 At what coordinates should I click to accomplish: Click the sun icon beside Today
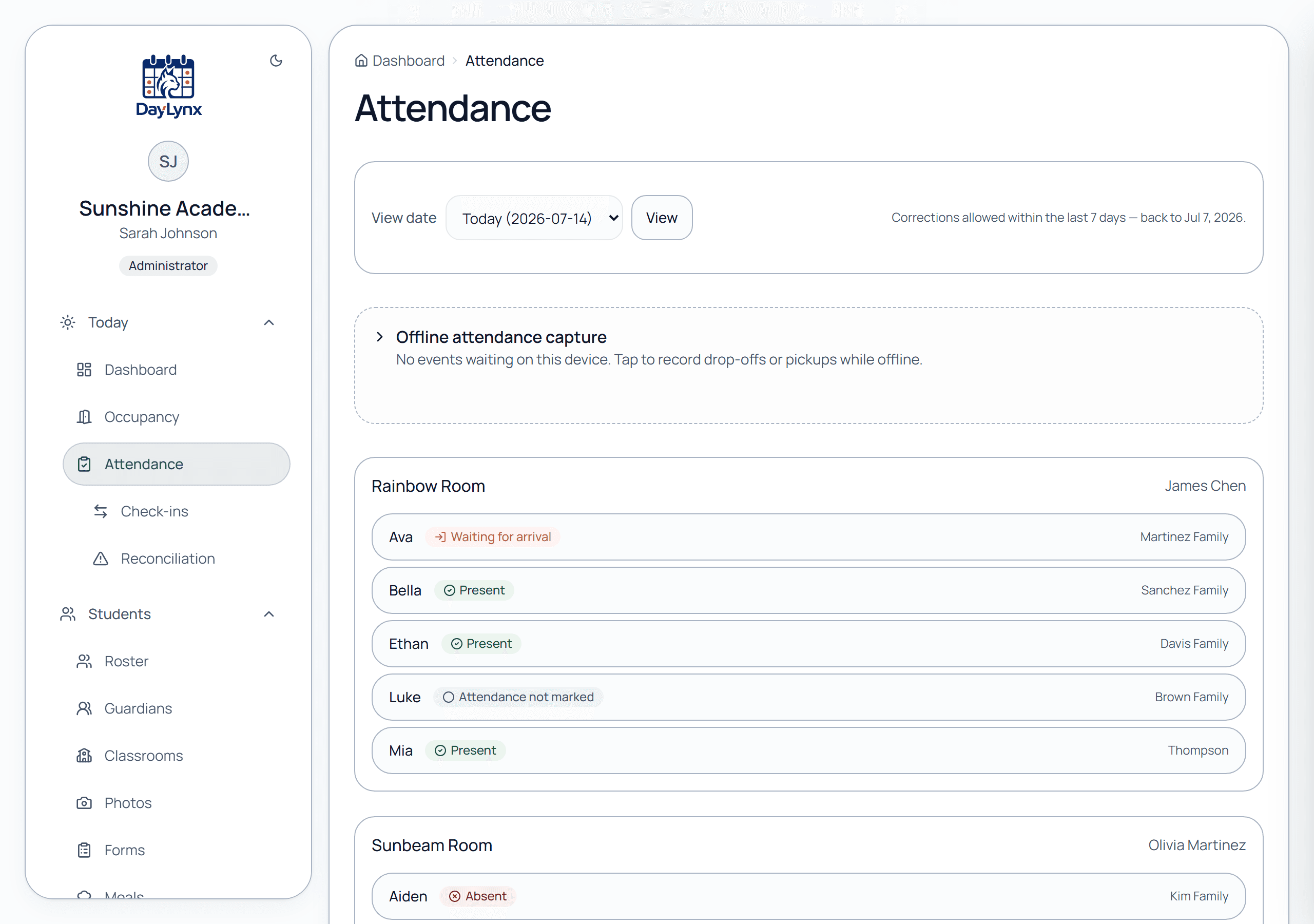68,323
